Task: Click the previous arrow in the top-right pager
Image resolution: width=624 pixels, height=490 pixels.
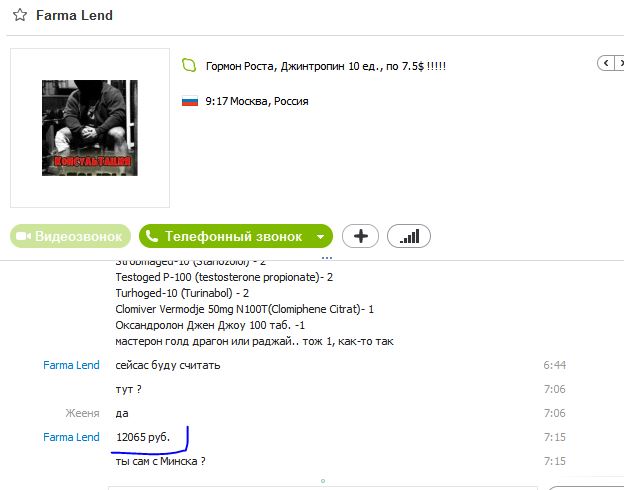Action: [606, 63]
